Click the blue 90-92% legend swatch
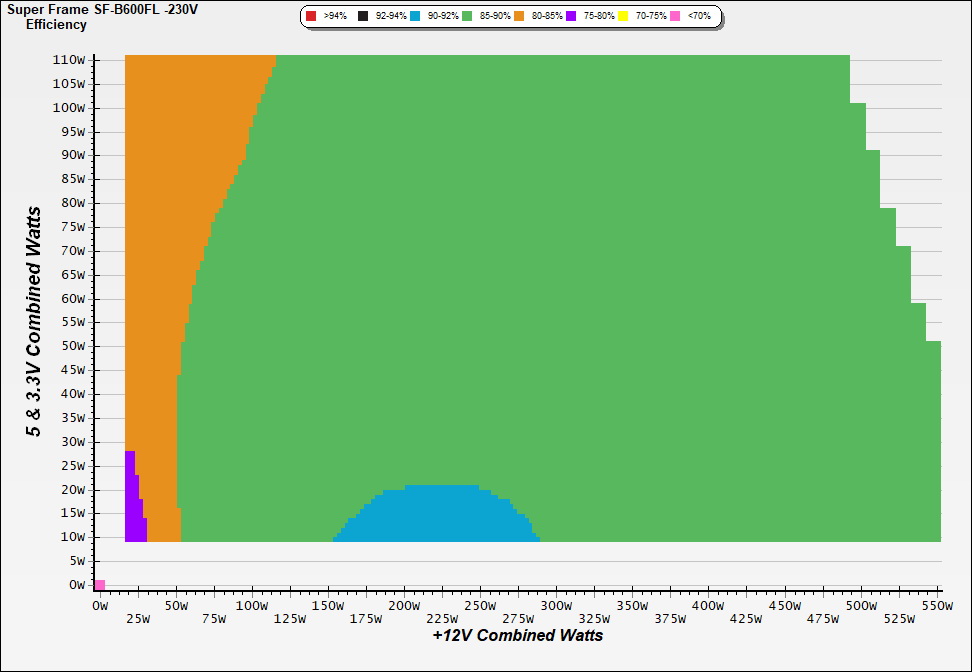The image size is (972, 672). coord(415,17)
